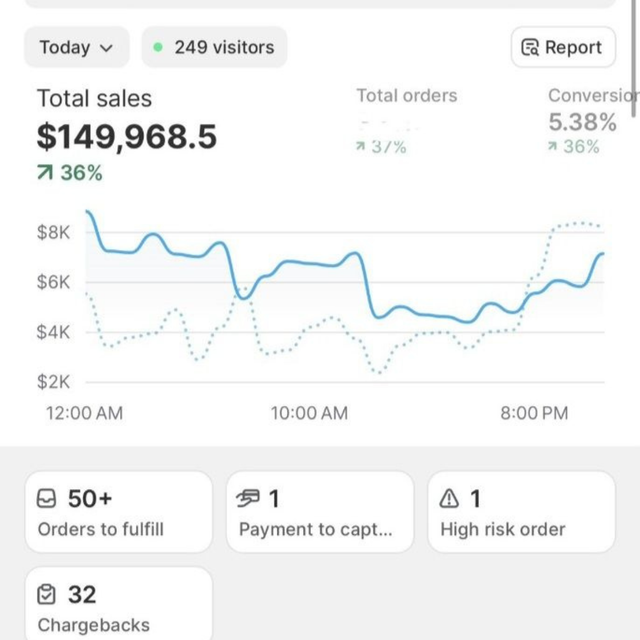Click the 10:00 AM point on sales chart
This screenshot has height=640, width=640.
pyautogui.click(x=310, y=265)
